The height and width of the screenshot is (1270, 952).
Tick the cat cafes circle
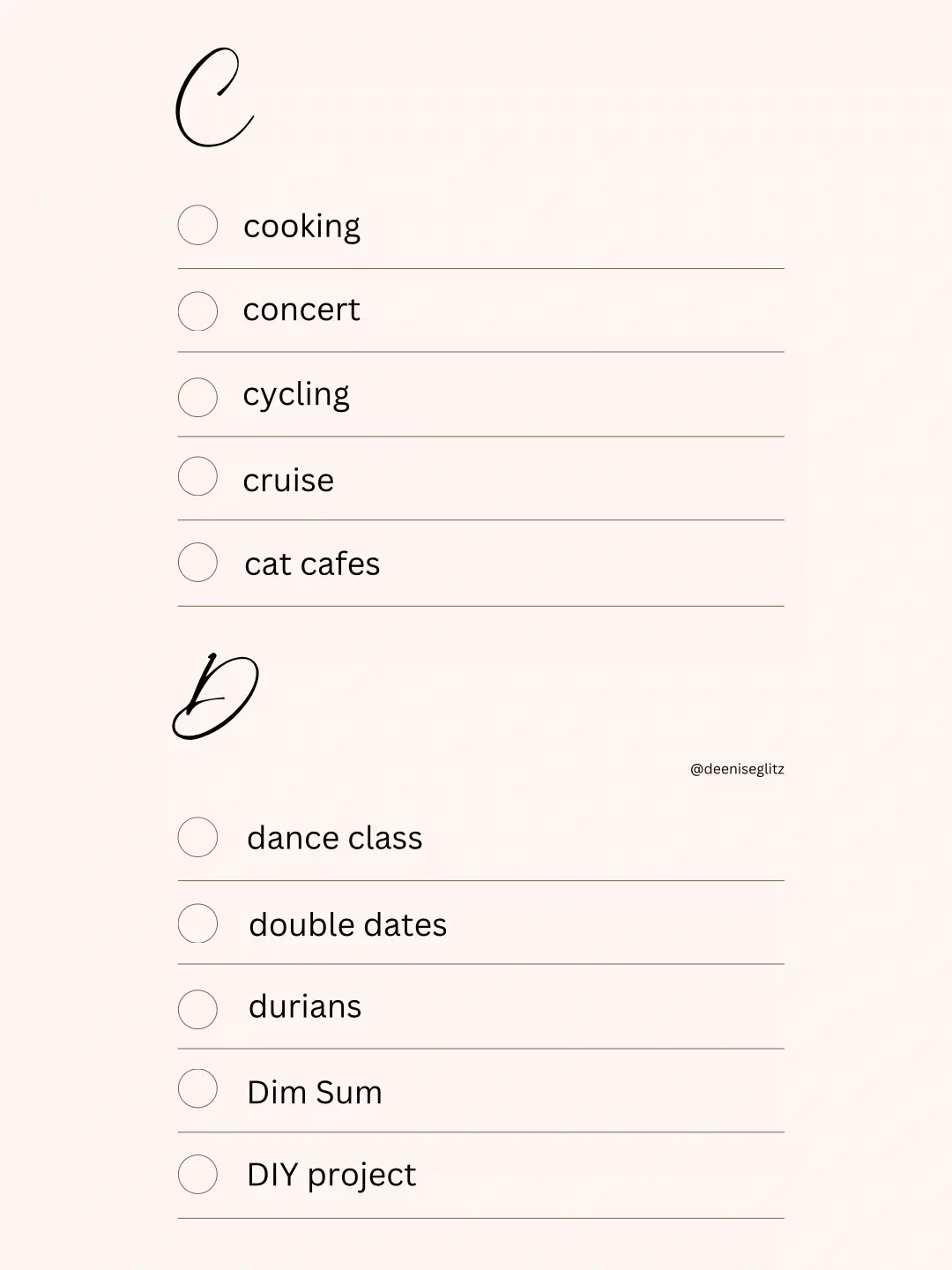(197, 562)
